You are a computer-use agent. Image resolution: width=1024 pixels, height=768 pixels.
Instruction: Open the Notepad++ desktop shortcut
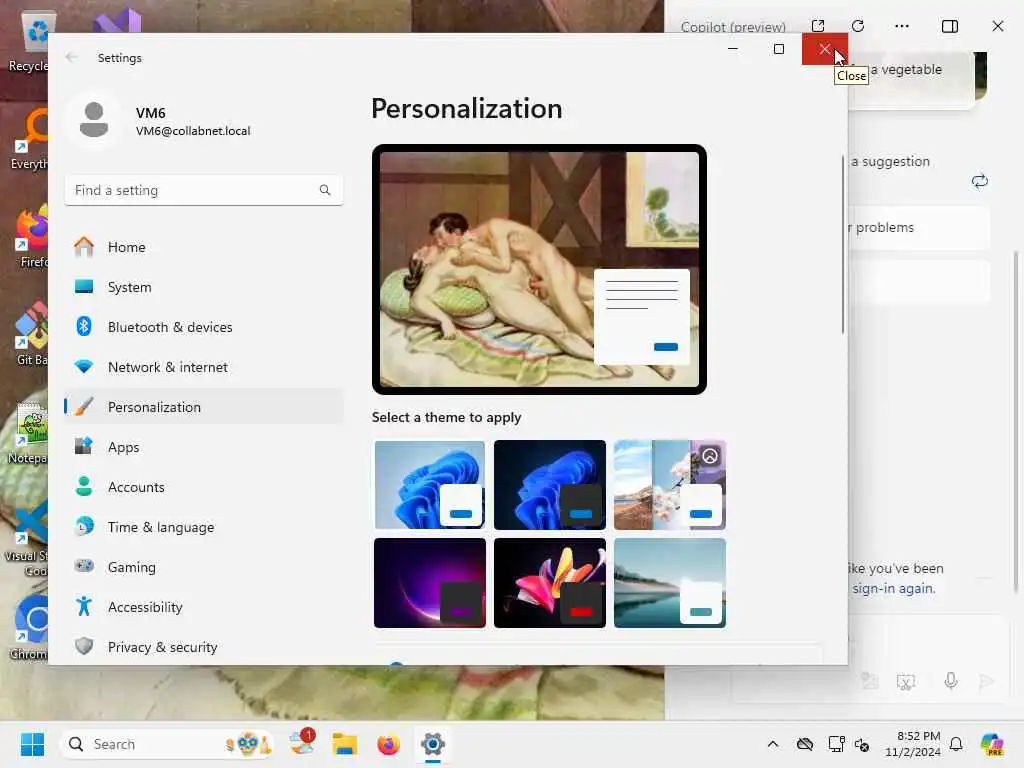tap(27, 432)
